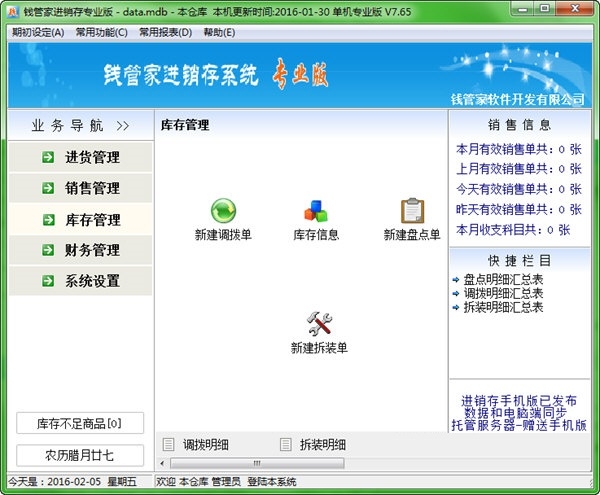Select 财务管理 in the navigation
600x495 pixels.
pyautogui.click(x=81, y=250)
